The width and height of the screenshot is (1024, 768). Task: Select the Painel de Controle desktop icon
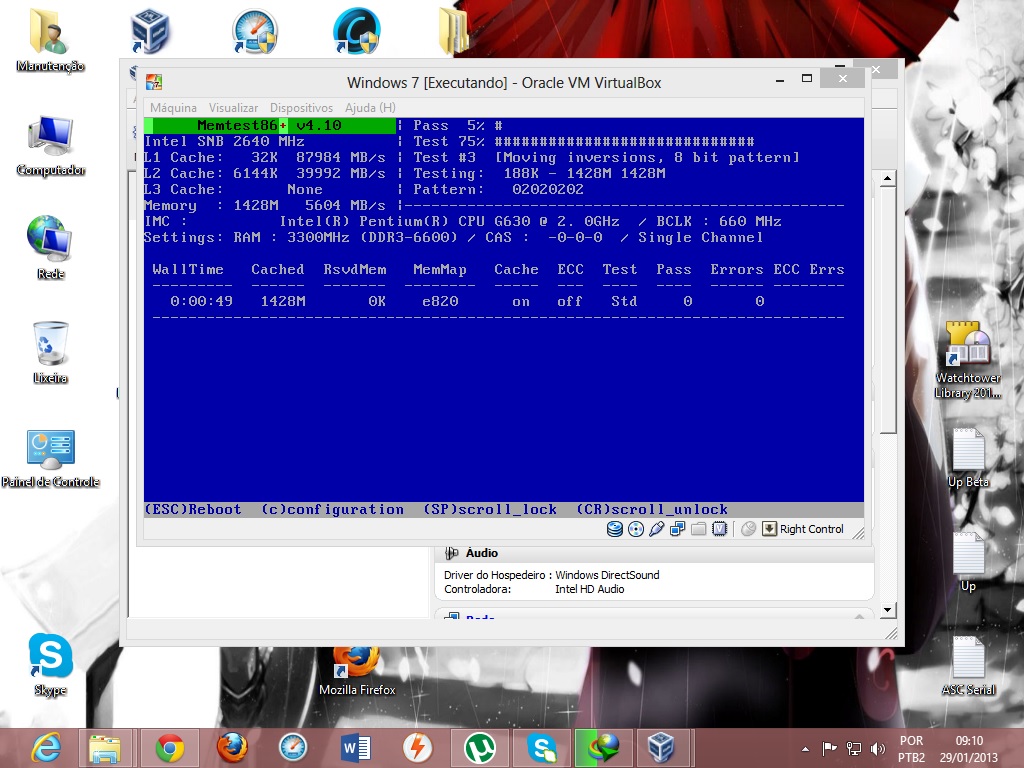click(x=50, y=458)
